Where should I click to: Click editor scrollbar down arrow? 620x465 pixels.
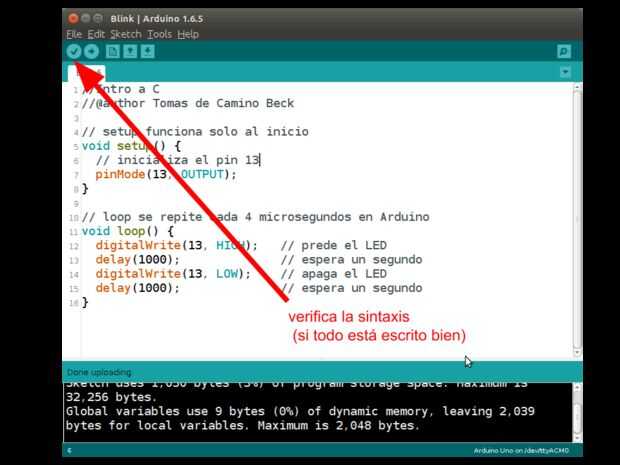577,352
